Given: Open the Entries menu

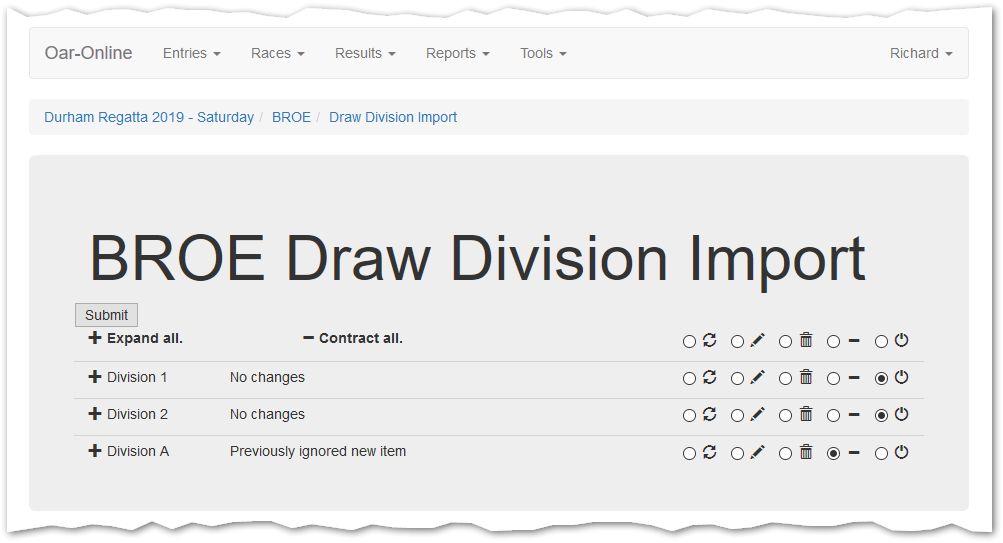Looking at the screenshot, I should (191, 53).
